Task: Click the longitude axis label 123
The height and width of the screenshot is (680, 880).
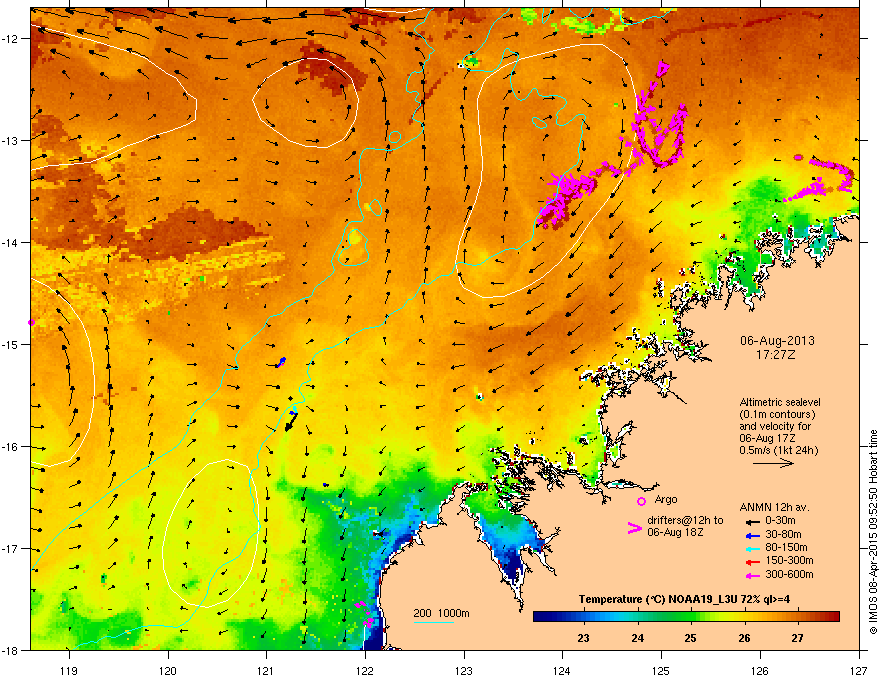Action: (464, 670)
